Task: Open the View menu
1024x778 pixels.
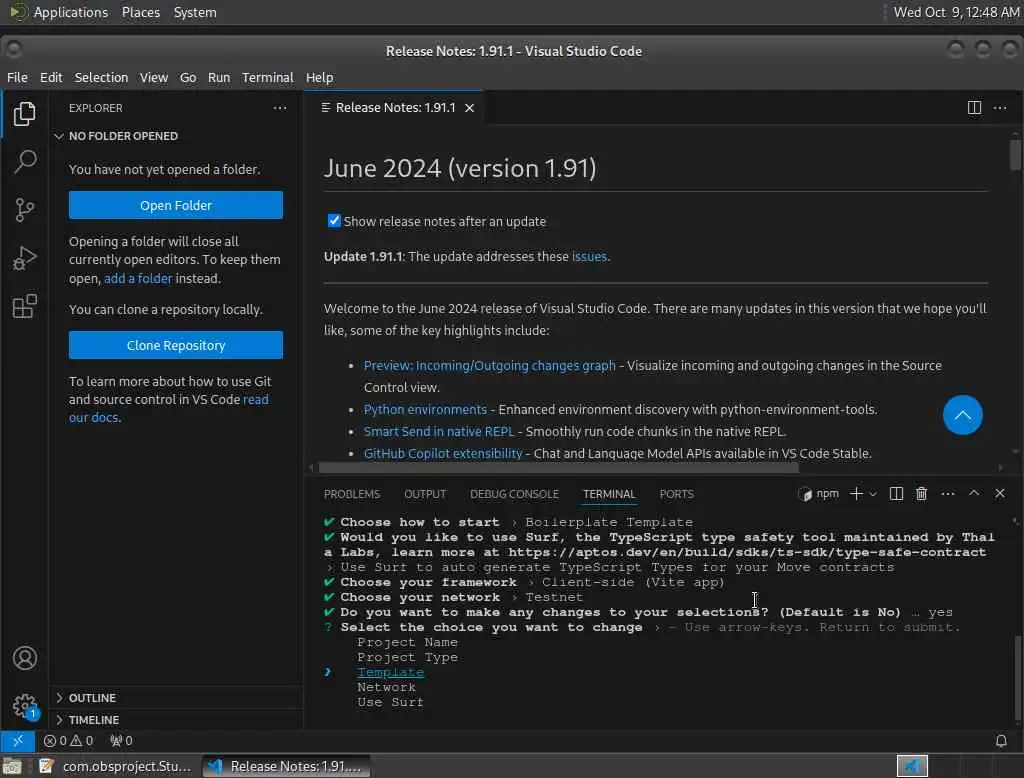Action: coord(153,77)
